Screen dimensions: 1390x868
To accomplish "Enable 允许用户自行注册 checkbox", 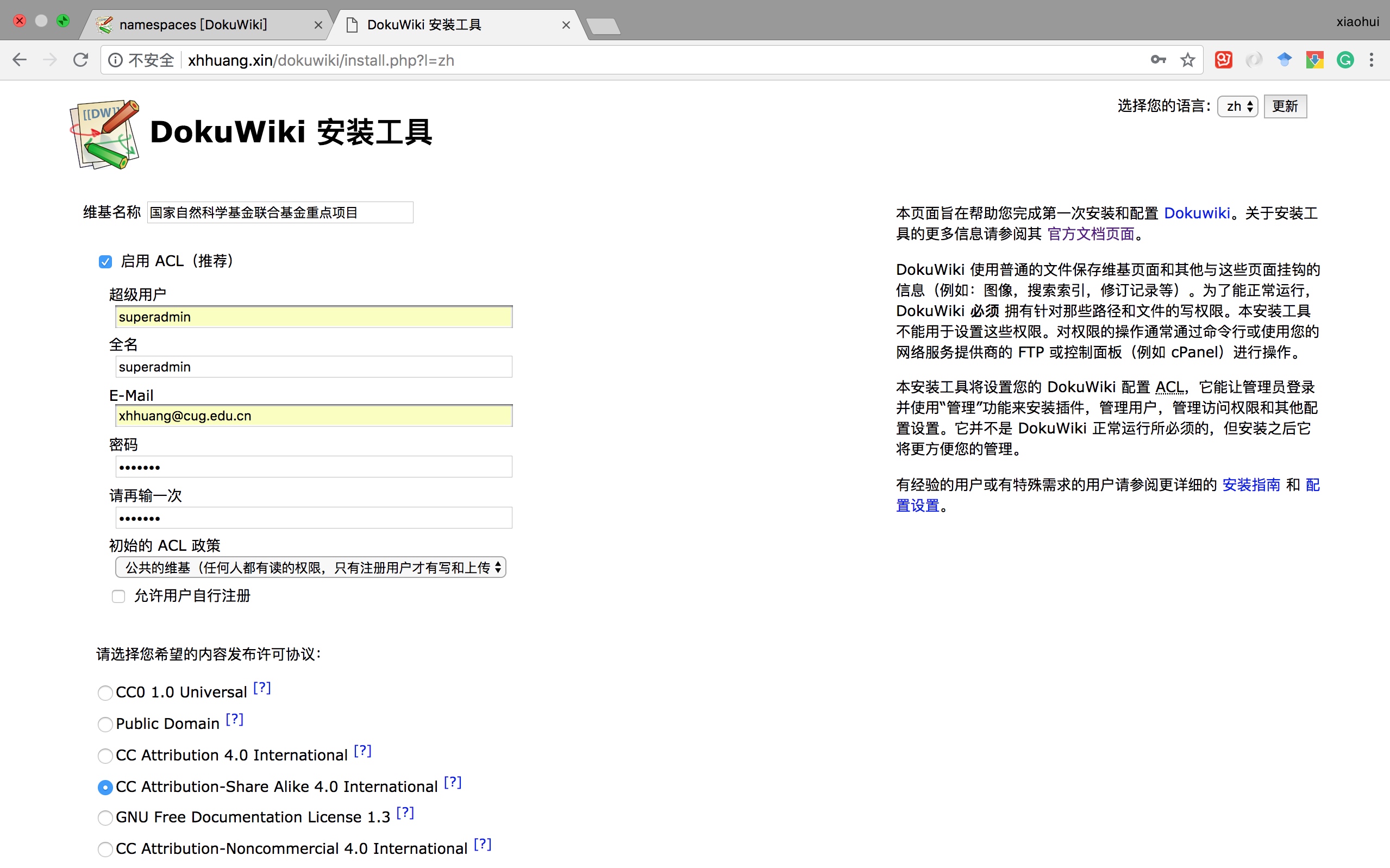I will pos(118,596).
